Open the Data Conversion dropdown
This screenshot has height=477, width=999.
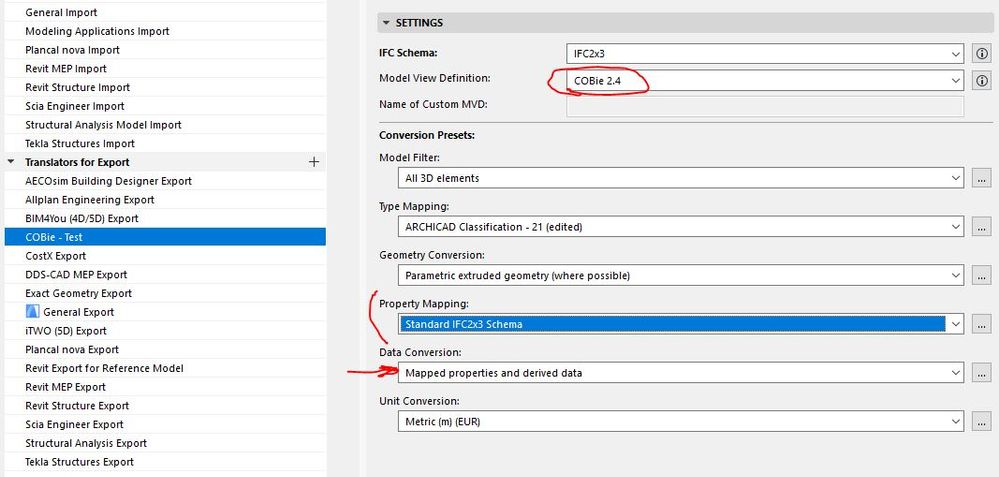[681, 373]
